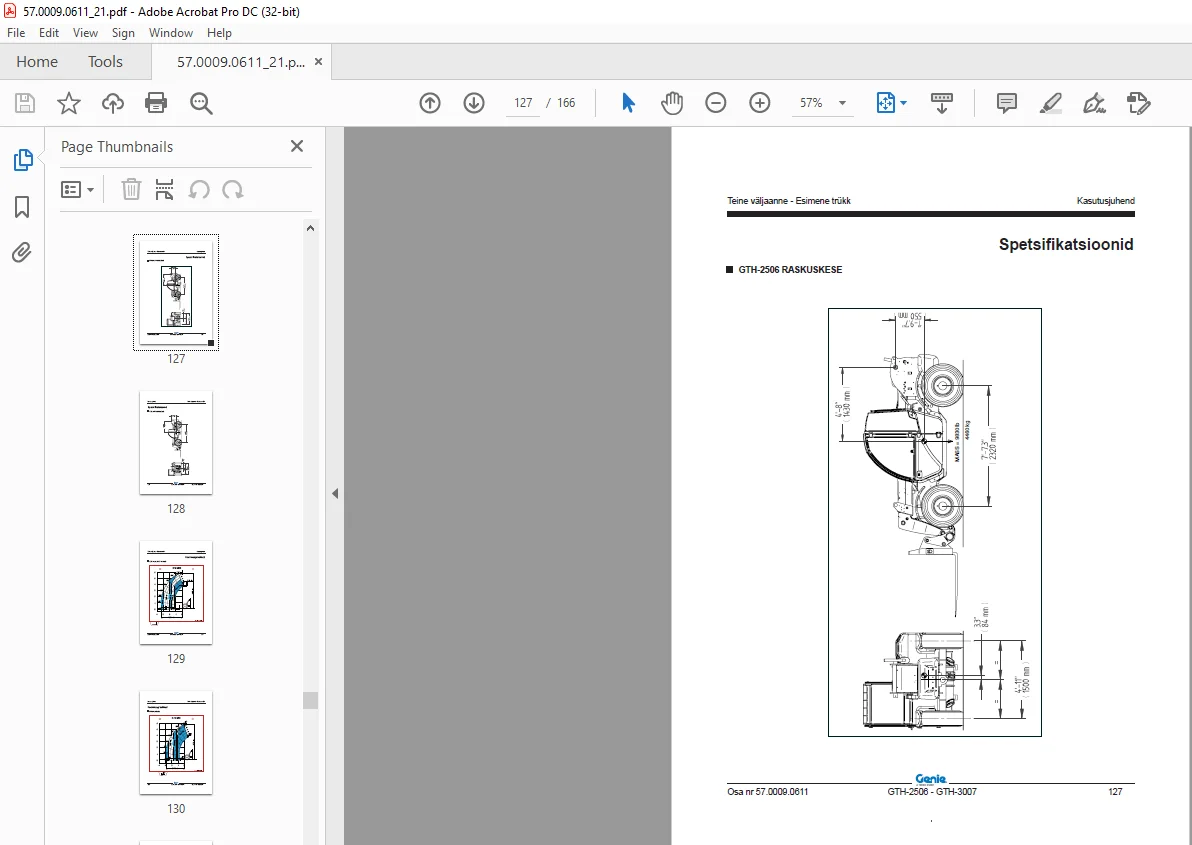This screenshot has height=845, width=1192.
Task: Print the document using the printer icon
Action: click(156, 103)
